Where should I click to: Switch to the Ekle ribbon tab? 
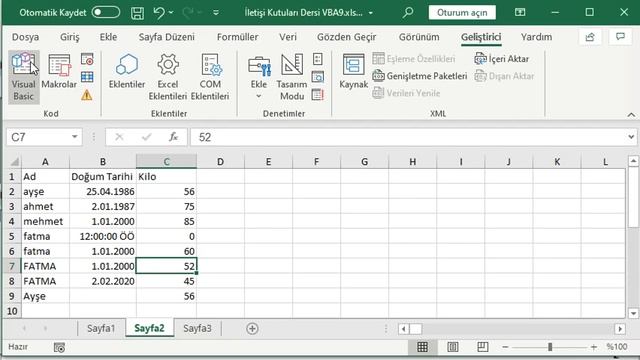[108, 37]
